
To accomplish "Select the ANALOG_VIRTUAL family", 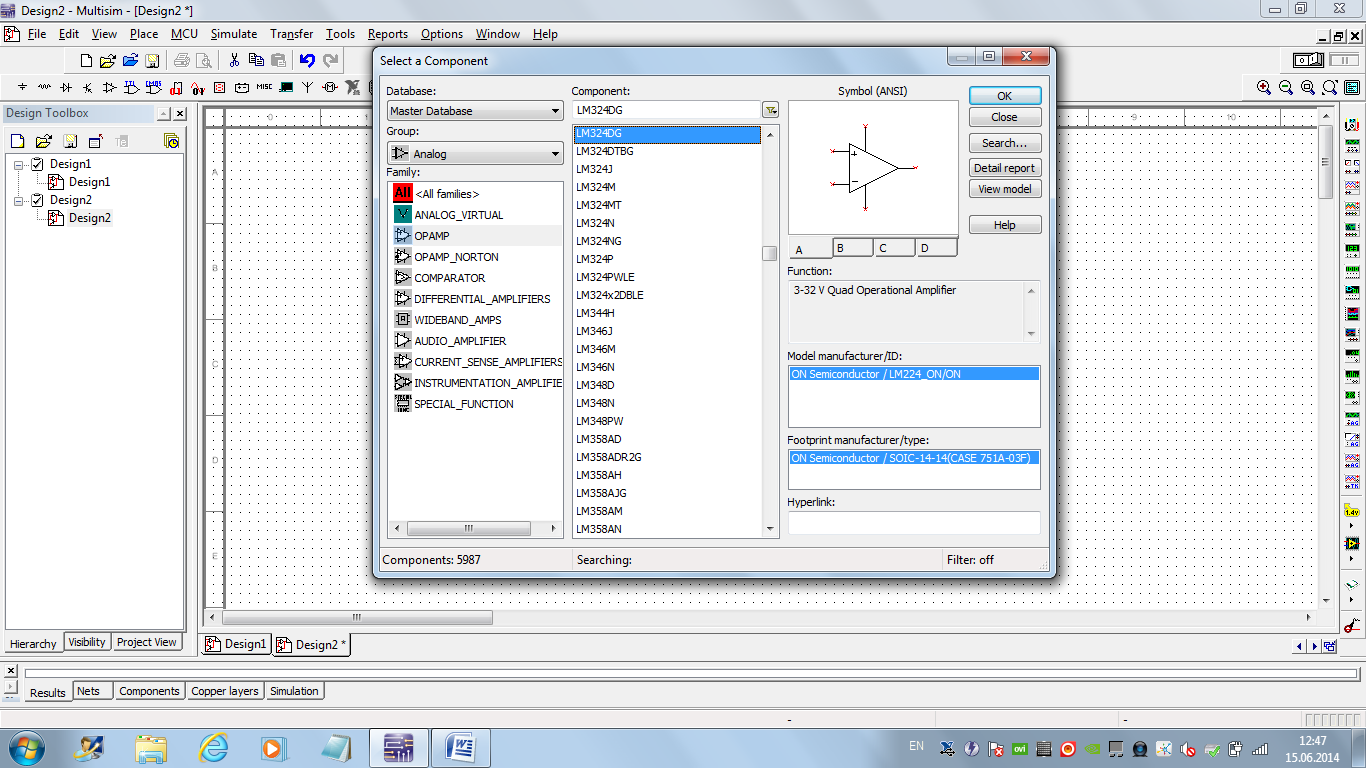I will 476,215.
